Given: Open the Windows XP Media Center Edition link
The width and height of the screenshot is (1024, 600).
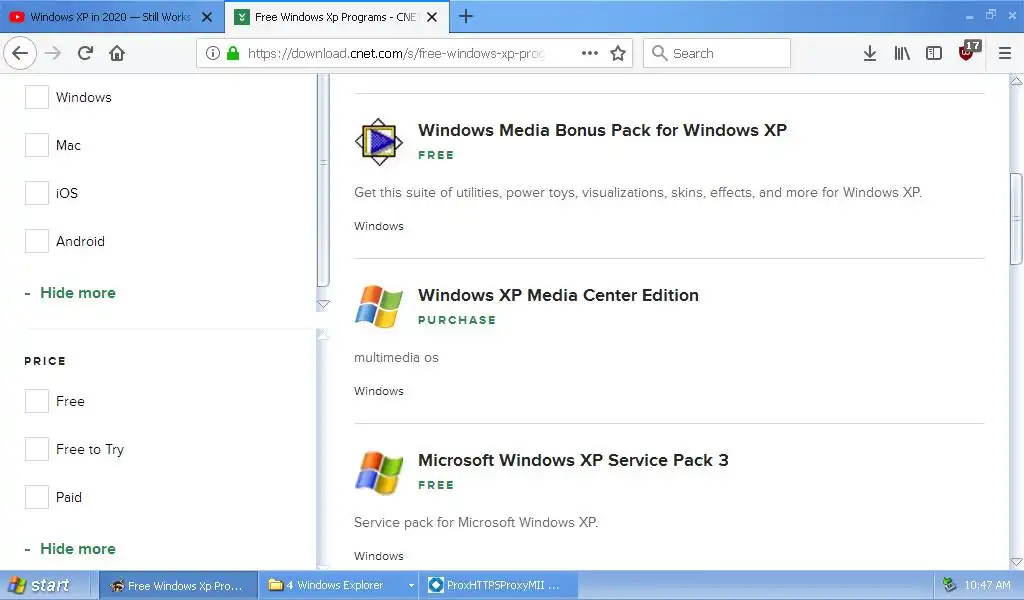Looking at the screenshot, I should [558, 295].
